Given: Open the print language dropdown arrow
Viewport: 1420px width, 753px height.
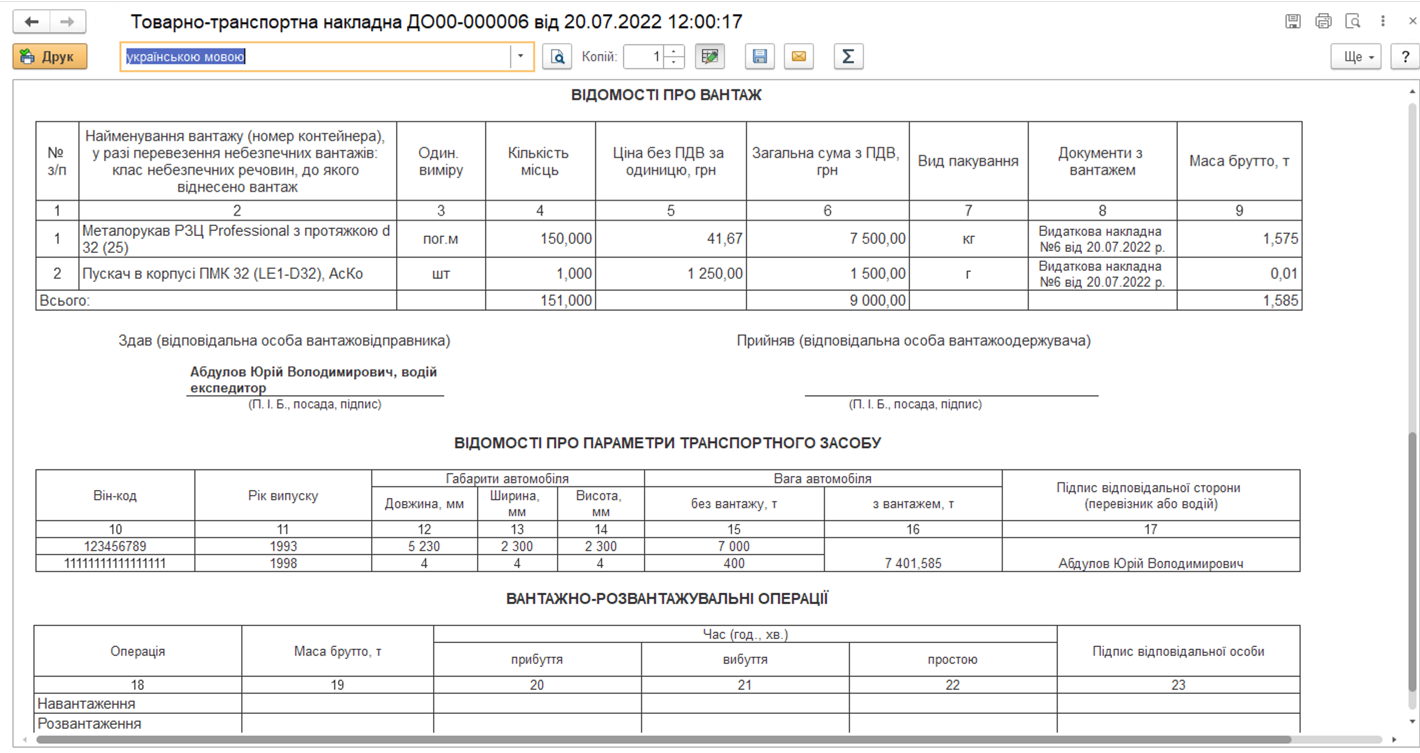Looking at the screenshot, I should (x=520, y=57).
